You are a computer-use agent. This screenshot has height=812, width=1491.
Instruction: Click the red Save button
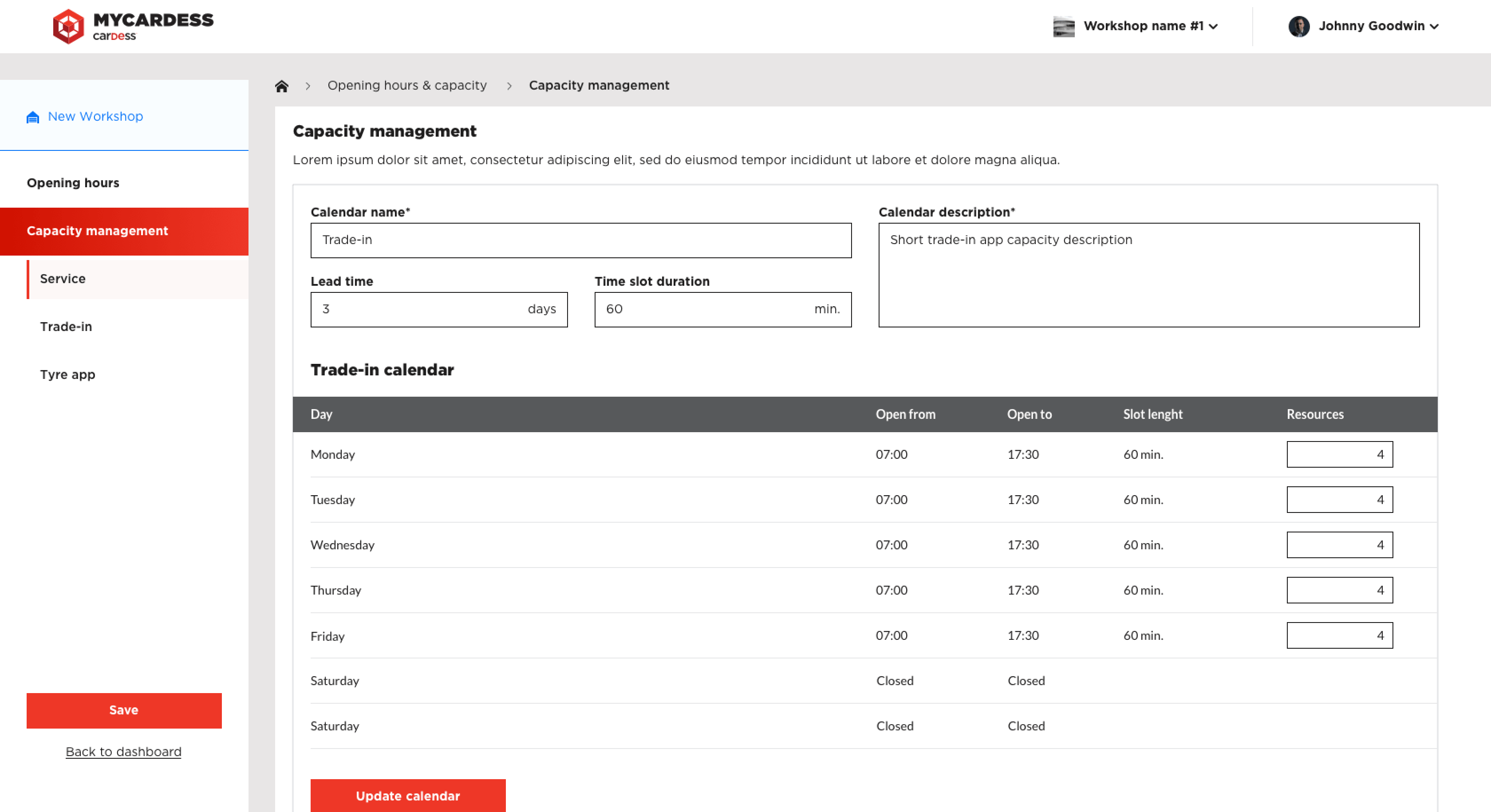pos(124,711)
